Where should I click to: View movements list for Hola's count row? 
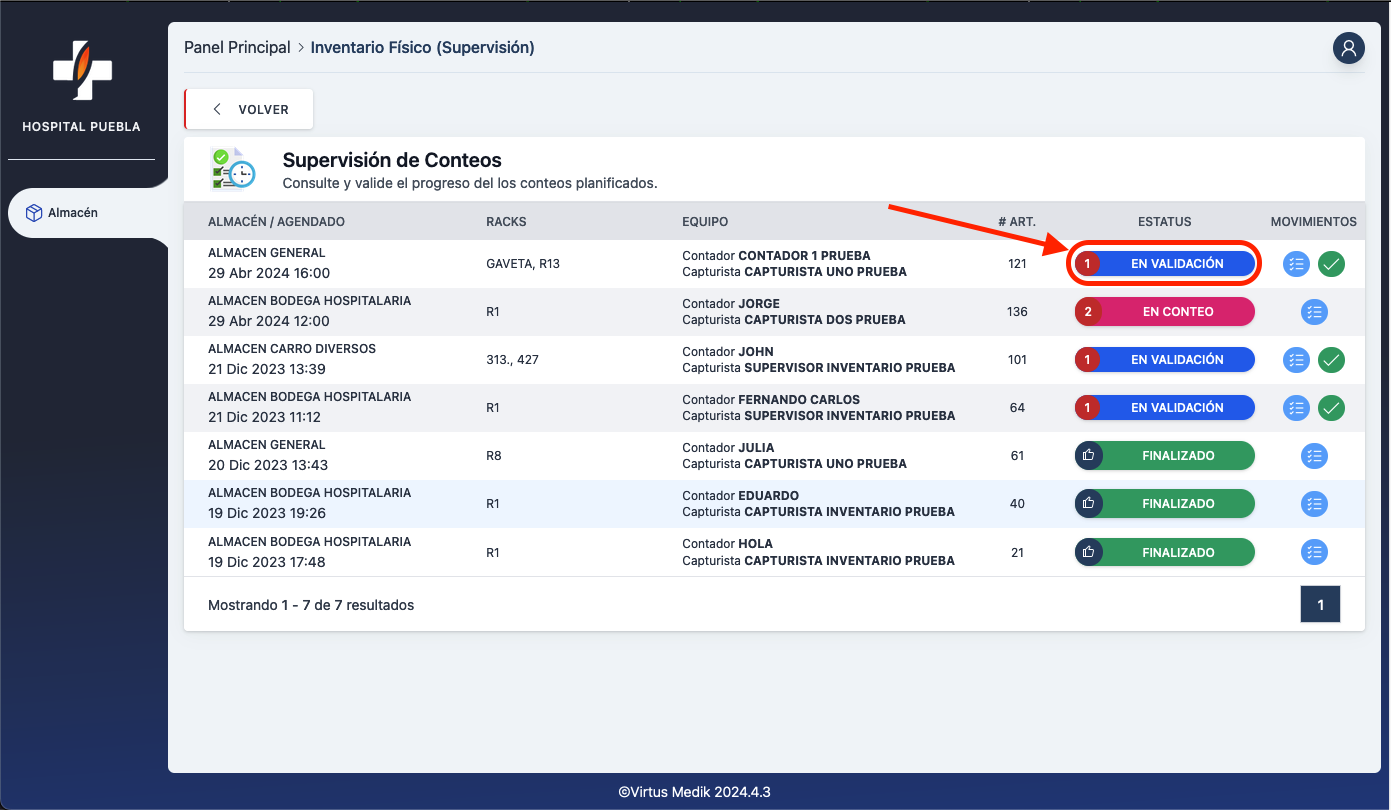click(1314, 552)
